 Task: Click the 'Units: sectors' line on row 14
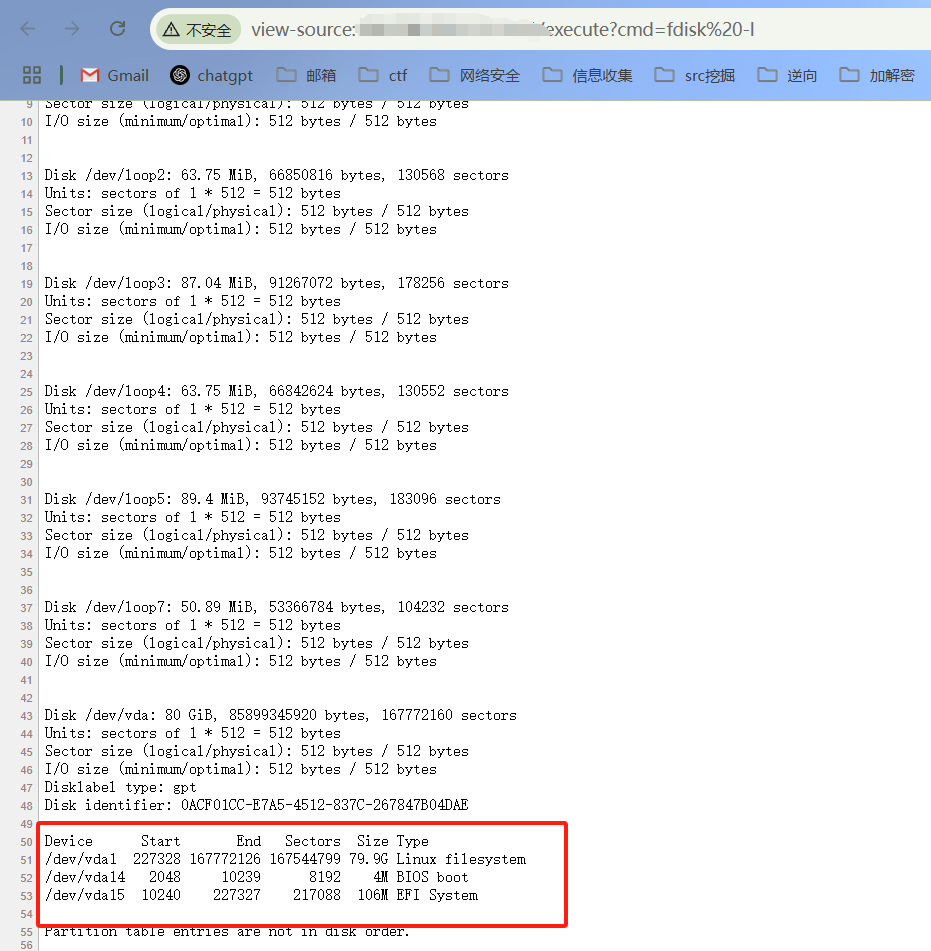192,193
